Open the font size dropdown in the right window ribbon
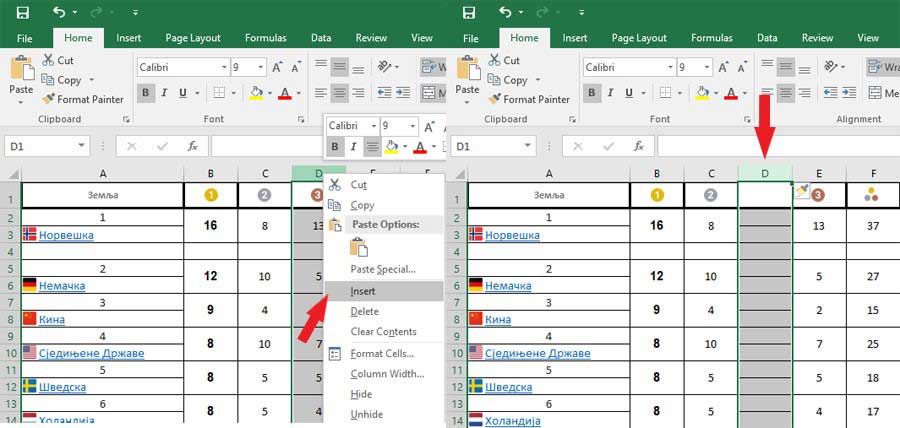The width and height of the screenshot is (900, 428). click(708, 68)
